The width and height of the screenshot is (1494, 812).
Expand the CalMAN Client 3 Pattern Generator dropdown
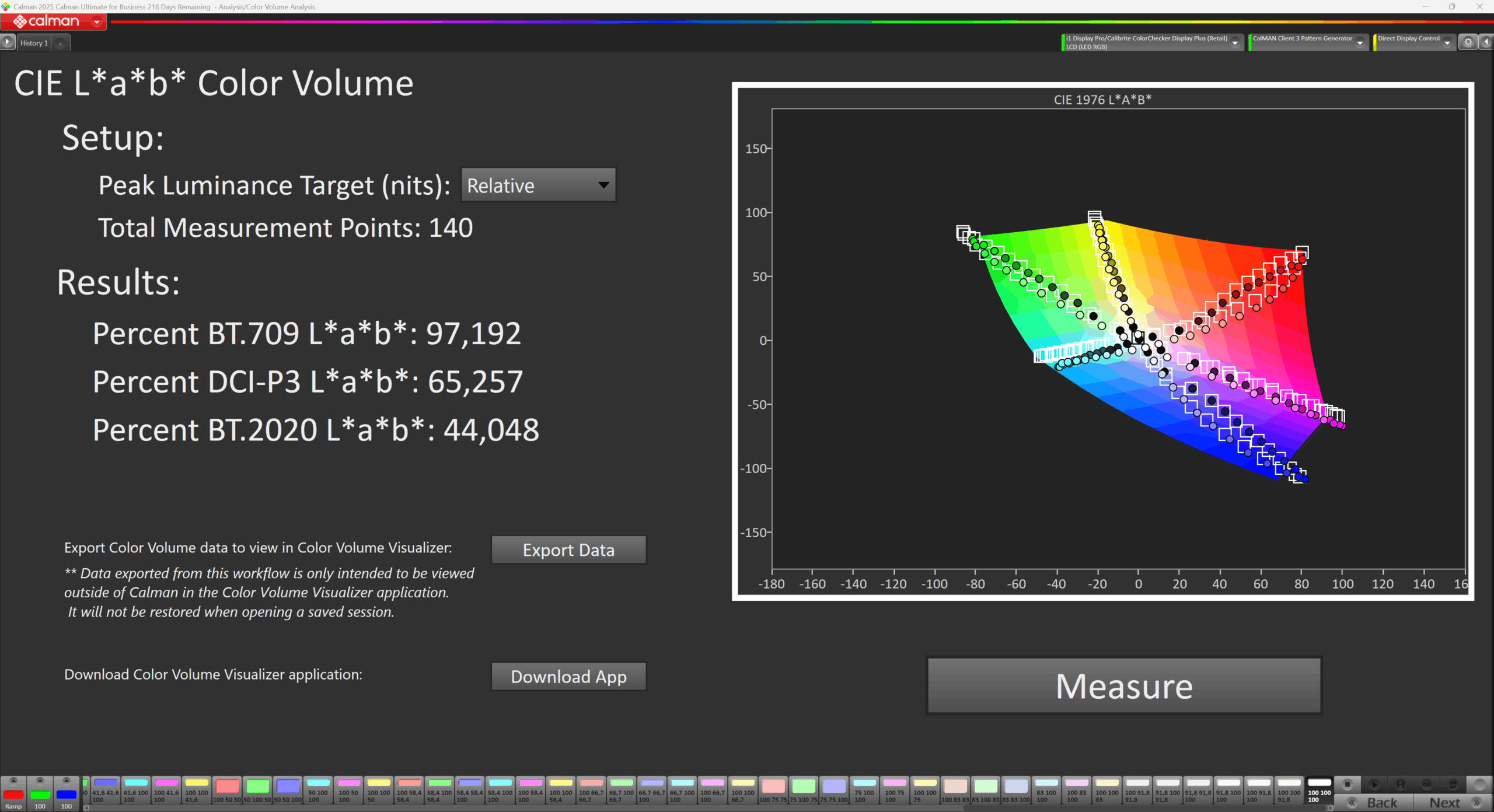(x=1360, y=43)
